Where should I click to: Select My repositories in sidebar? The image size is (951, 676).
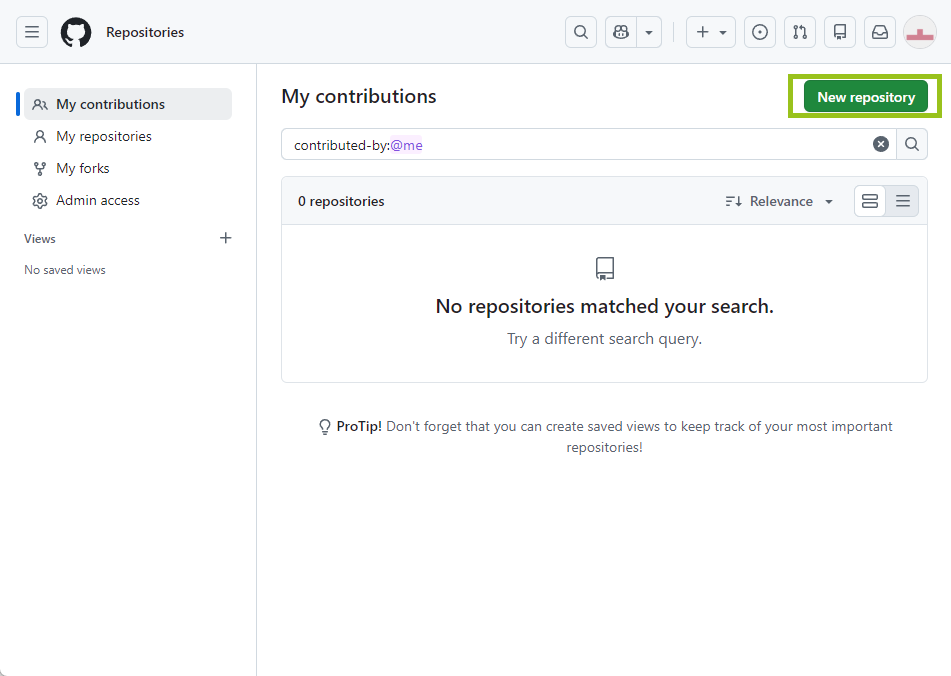[x=128, y=136]
